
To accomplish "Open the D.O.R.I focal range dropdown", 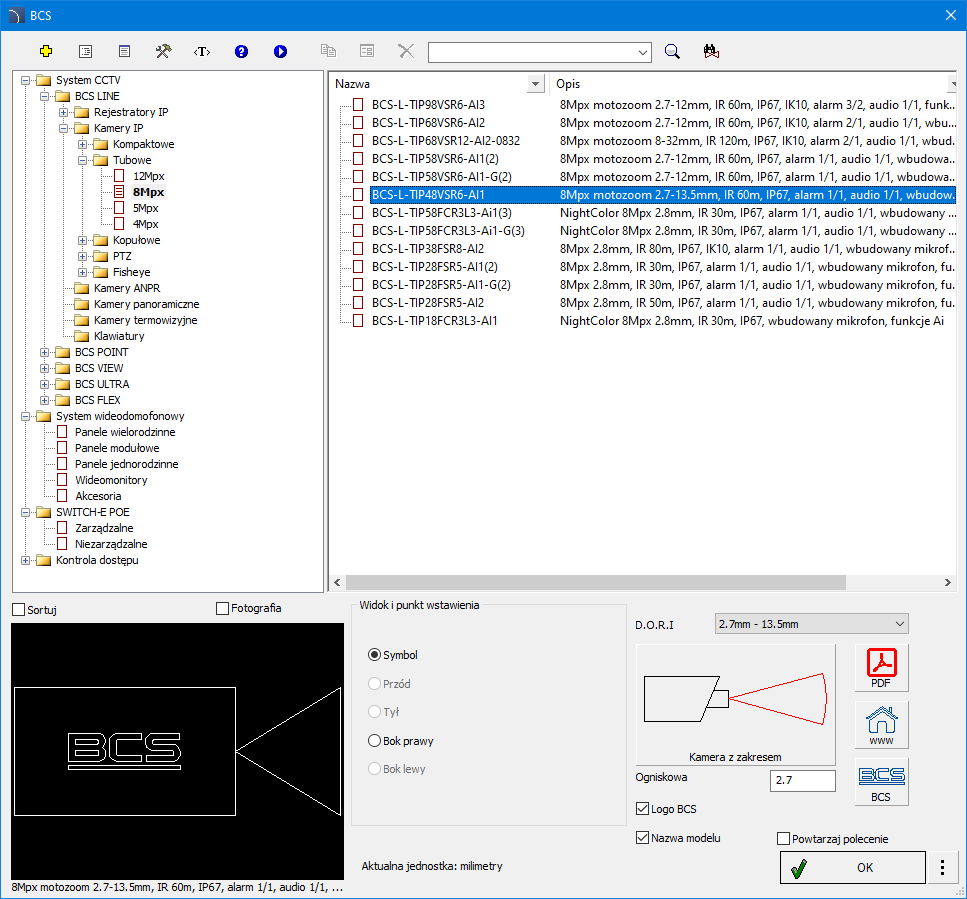I will click(x=811, y=624).
